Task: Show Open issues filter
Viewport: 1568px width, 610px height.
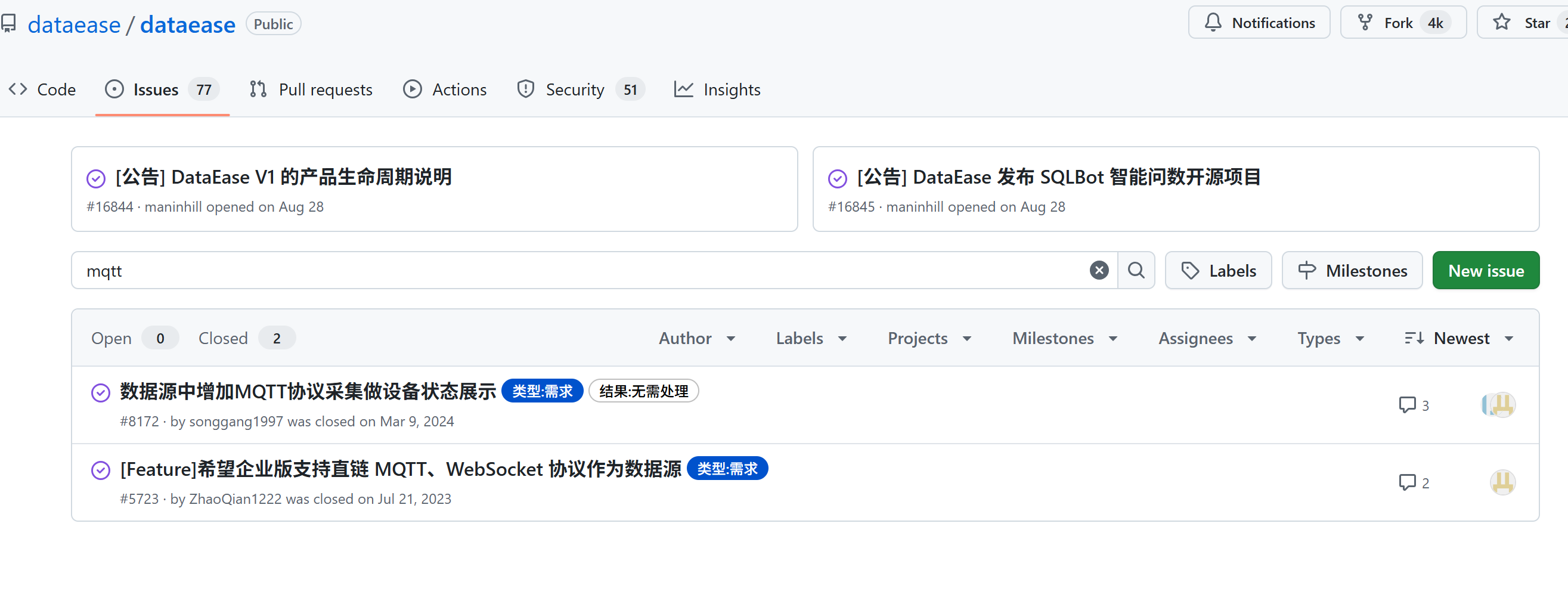Action: point(134,338)
